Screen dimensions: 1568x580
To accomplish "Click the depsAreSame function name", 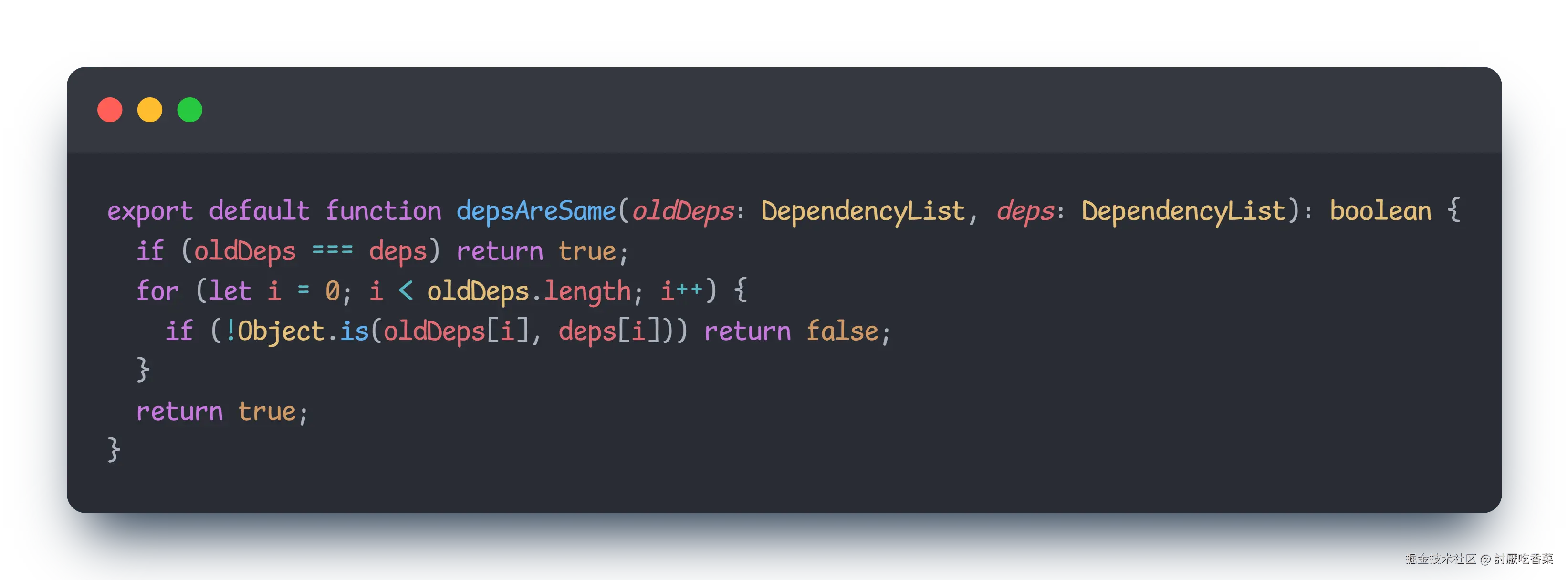I will pos(536,211).
